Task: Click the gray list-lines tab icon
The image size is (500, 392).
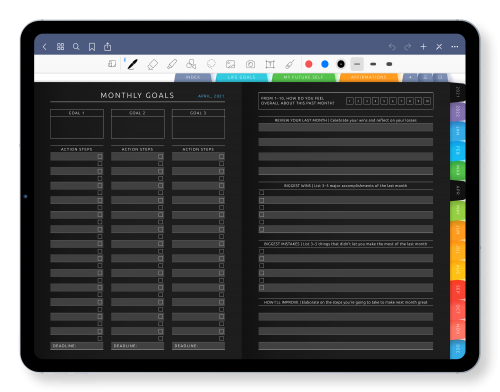Action: 425,77
